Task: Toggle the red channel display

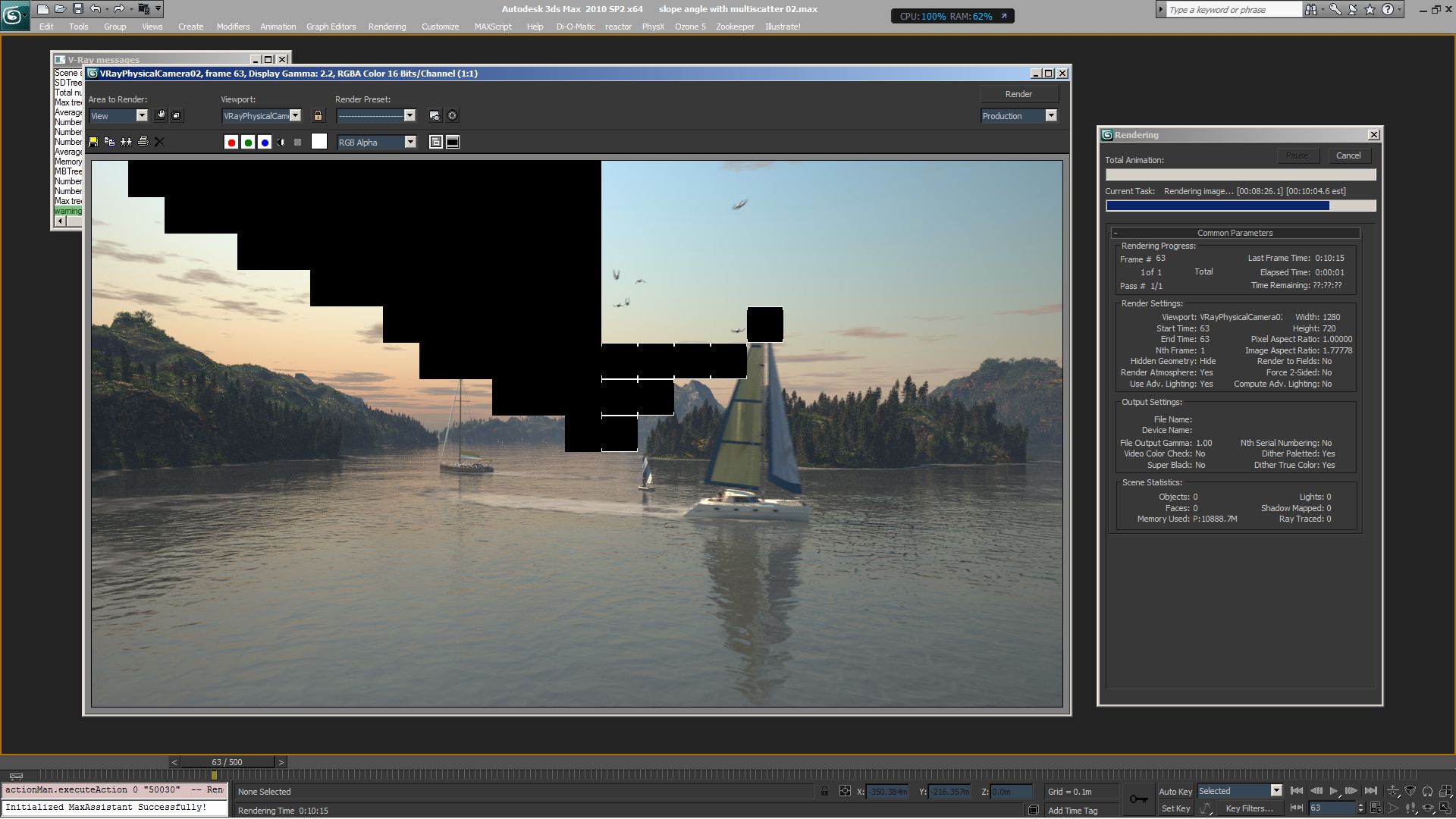Action: (231, 143)
